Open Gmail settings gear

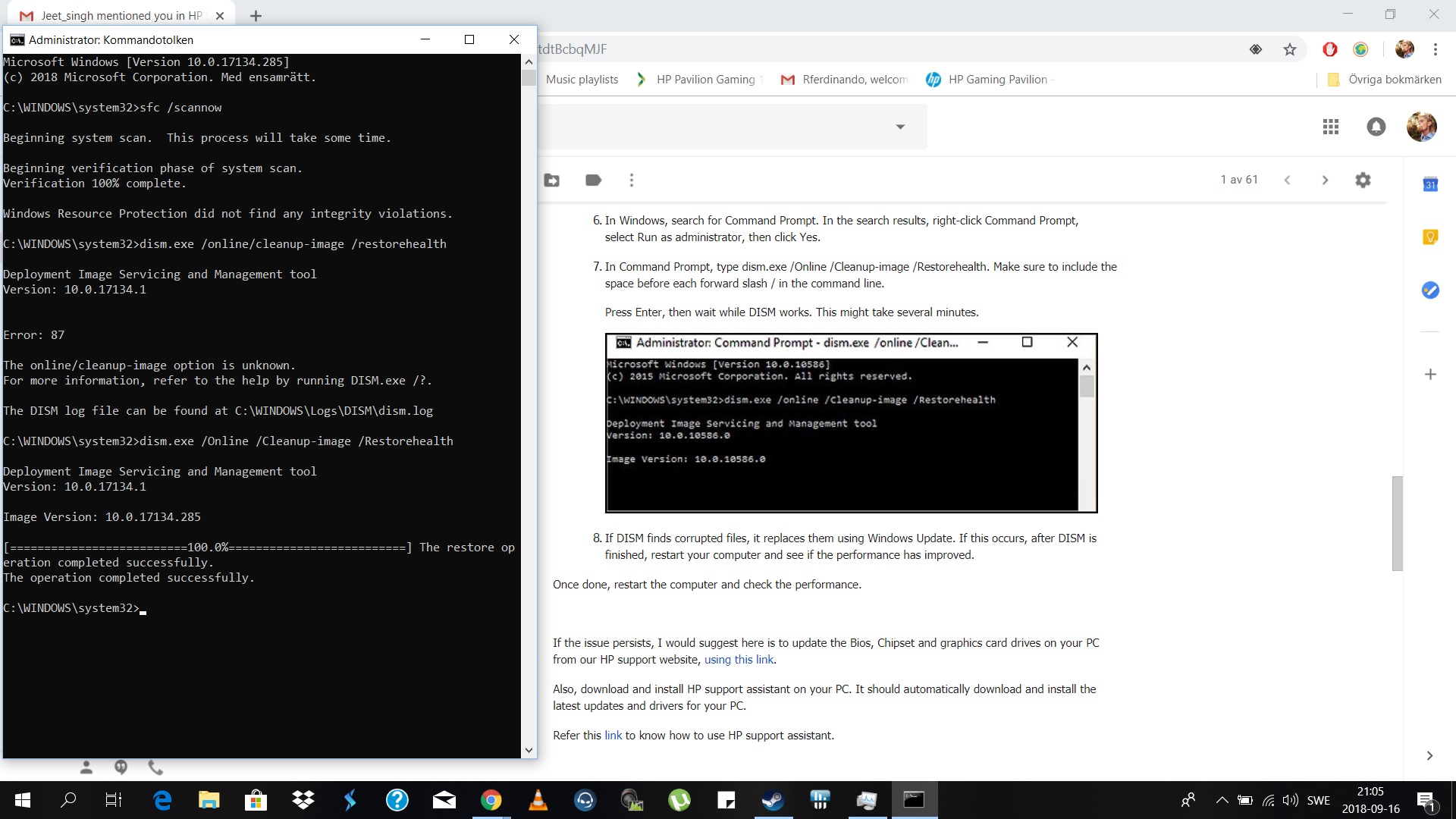(x=1363, y=180)
